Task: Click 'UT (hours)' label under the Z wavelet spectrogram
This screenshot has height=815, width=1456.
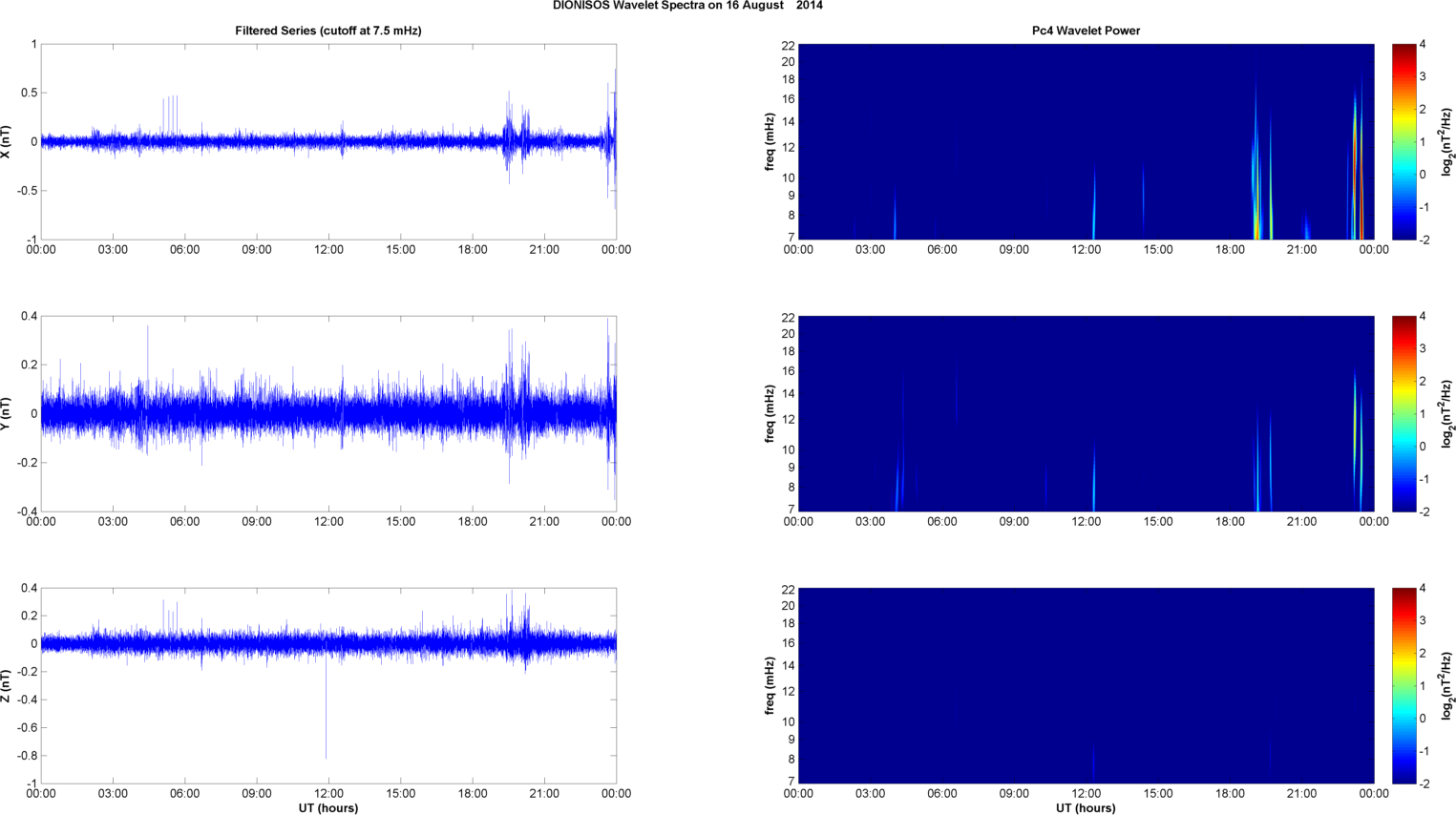Action: [1086, 808]
